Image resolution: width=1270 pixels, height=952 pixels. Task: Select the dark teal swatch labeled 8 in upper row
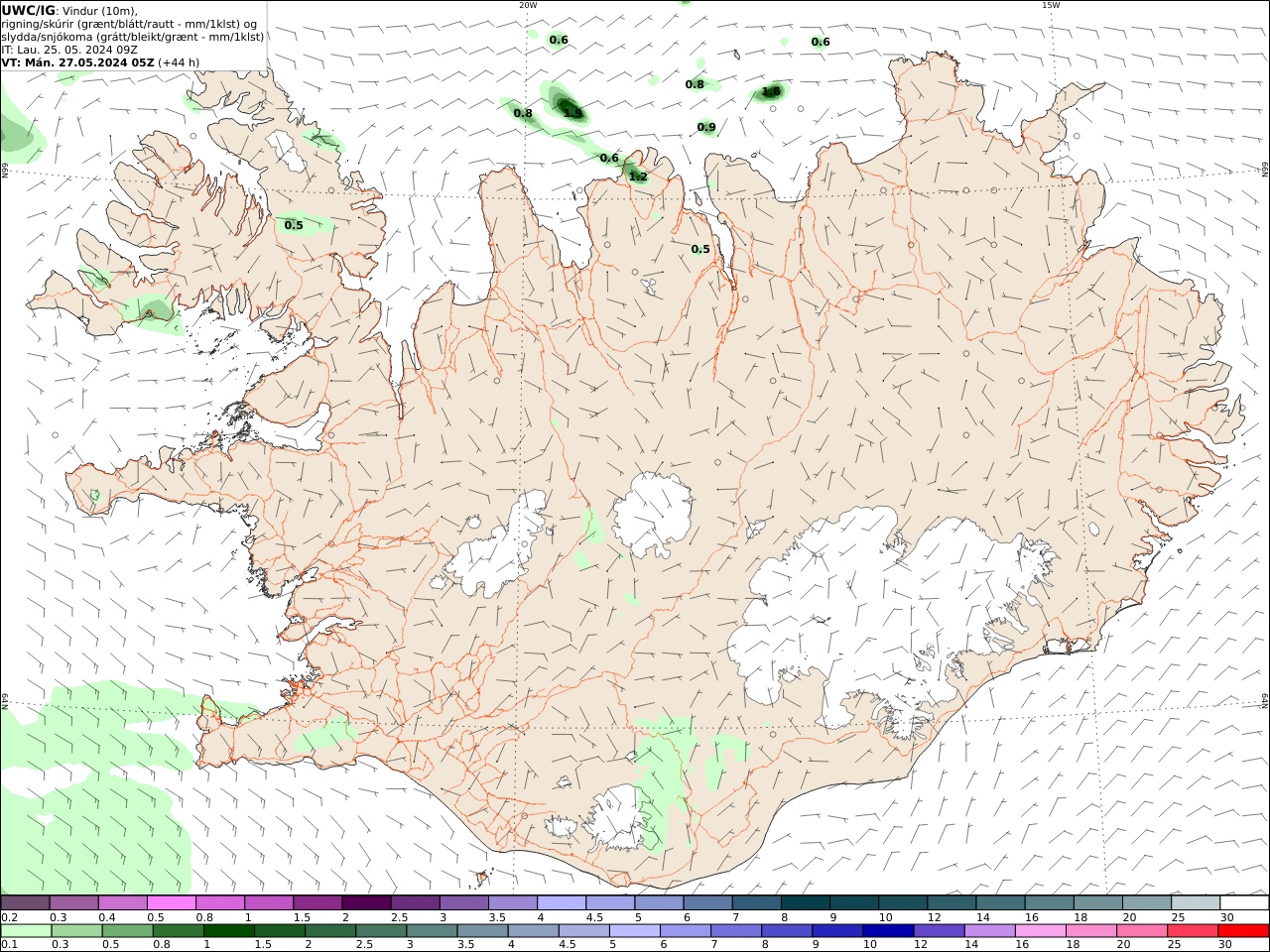click(806, 902)
